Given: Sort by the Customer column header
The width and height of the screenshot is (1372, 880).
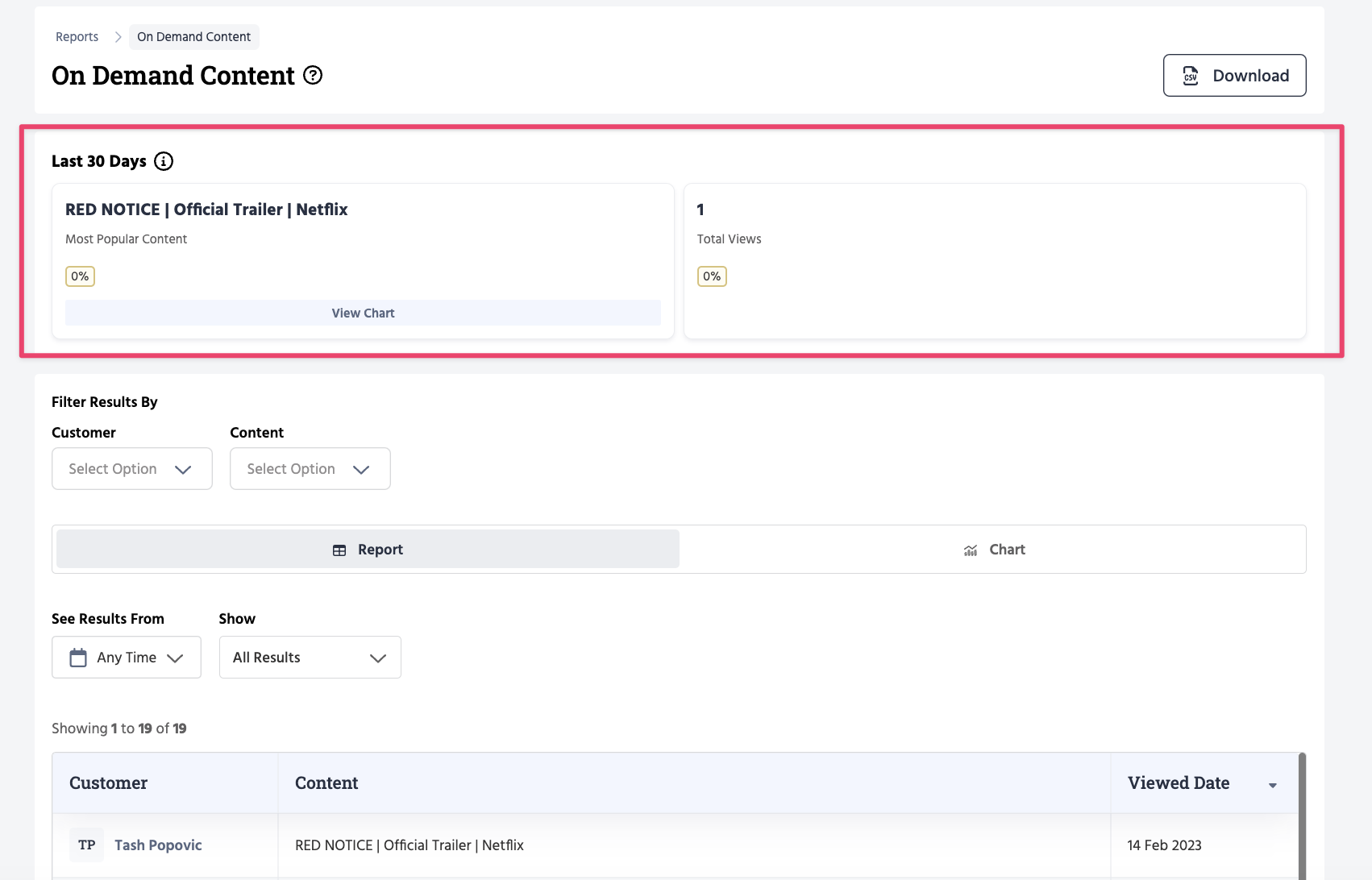Looking at the screenshot, I should point(109,783).
